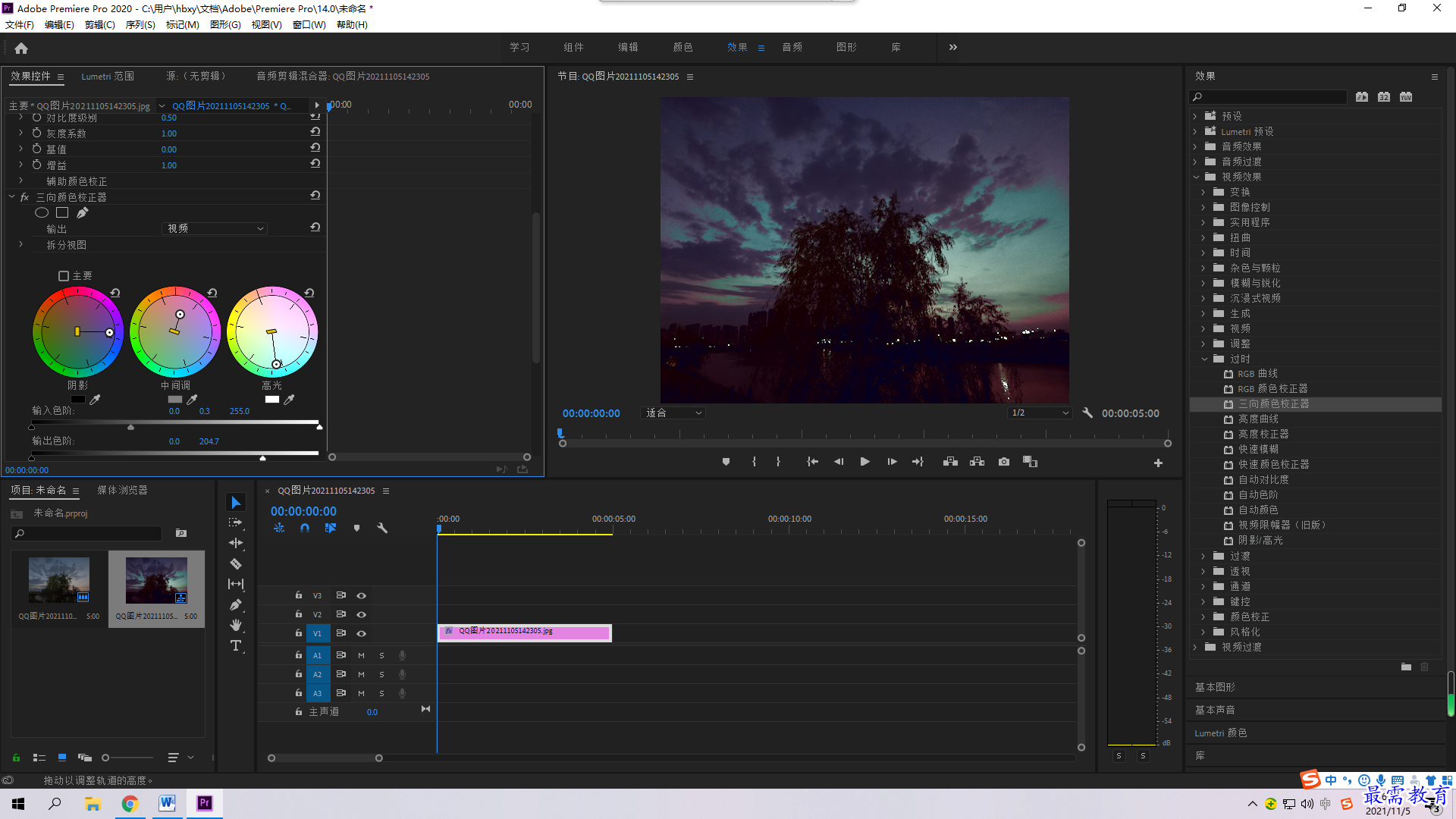Select the Hand tool
Image resolution: width=1456 pixels, height=819 pixels.
[x=236, y=625]
